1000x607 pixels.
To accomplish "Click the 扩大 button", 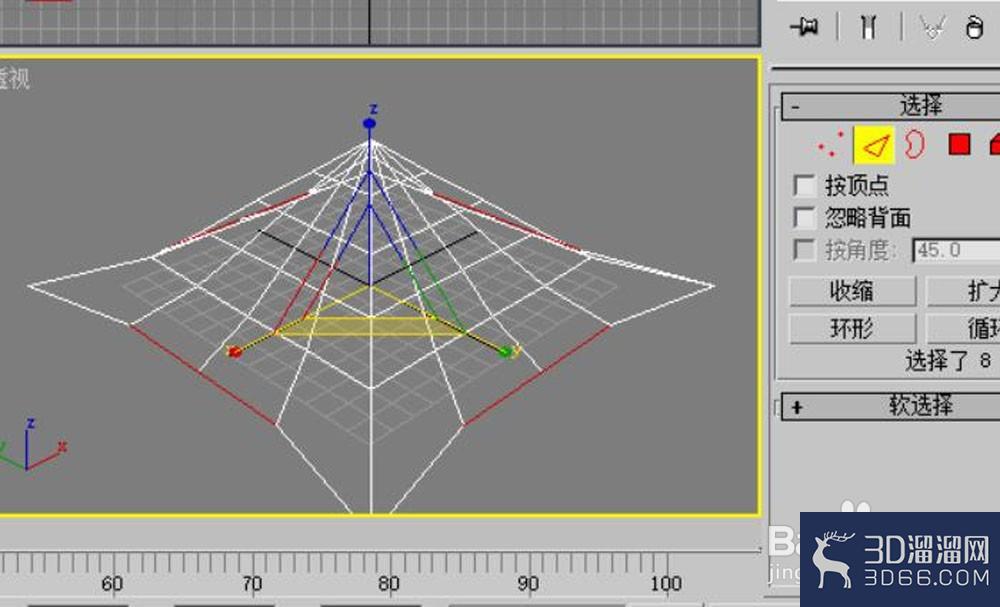I will [963, 291].
